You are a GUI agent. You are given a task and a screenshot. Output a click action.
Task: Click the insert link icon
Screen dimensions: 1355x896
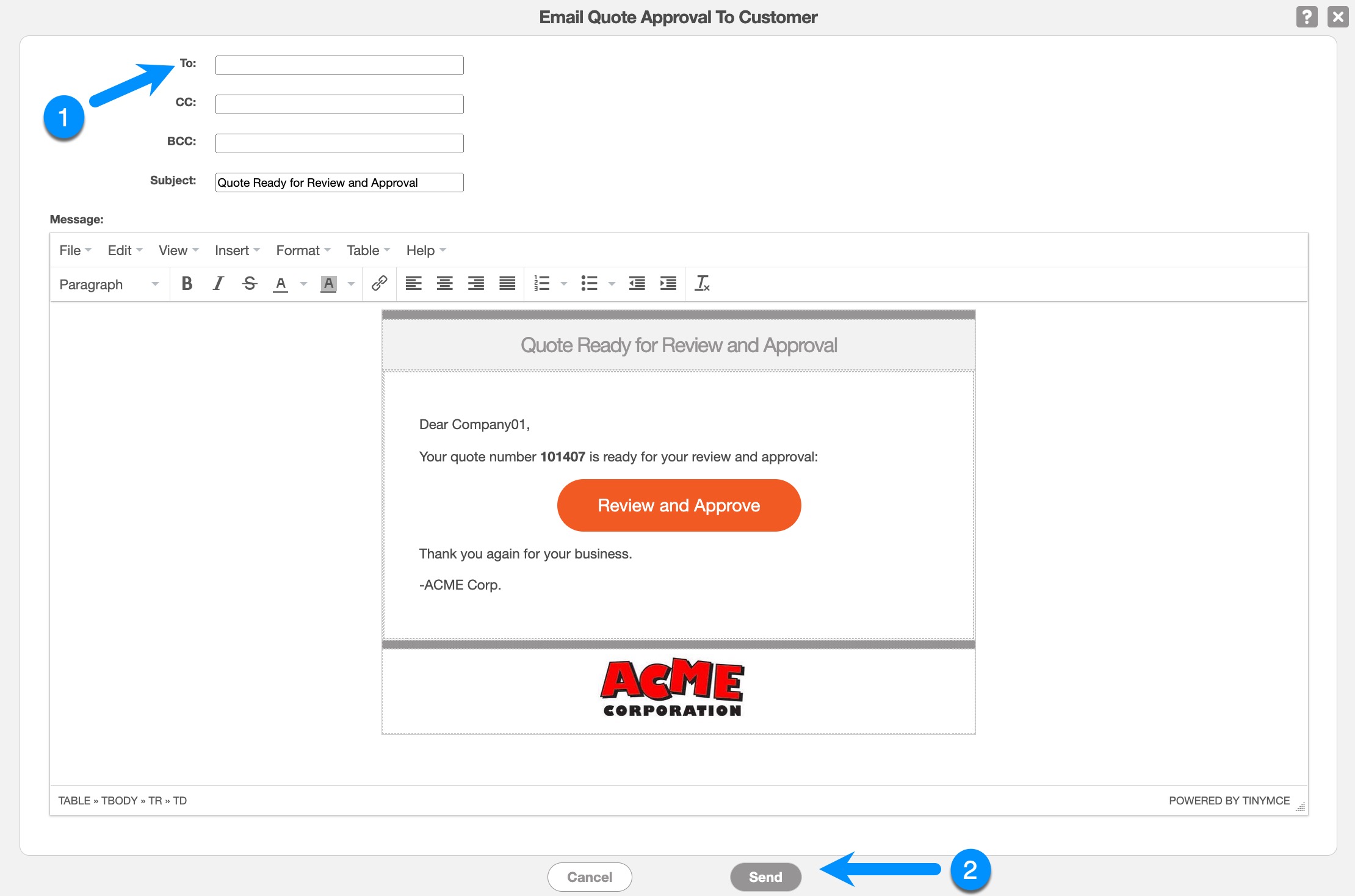click(x=379, y=284)
